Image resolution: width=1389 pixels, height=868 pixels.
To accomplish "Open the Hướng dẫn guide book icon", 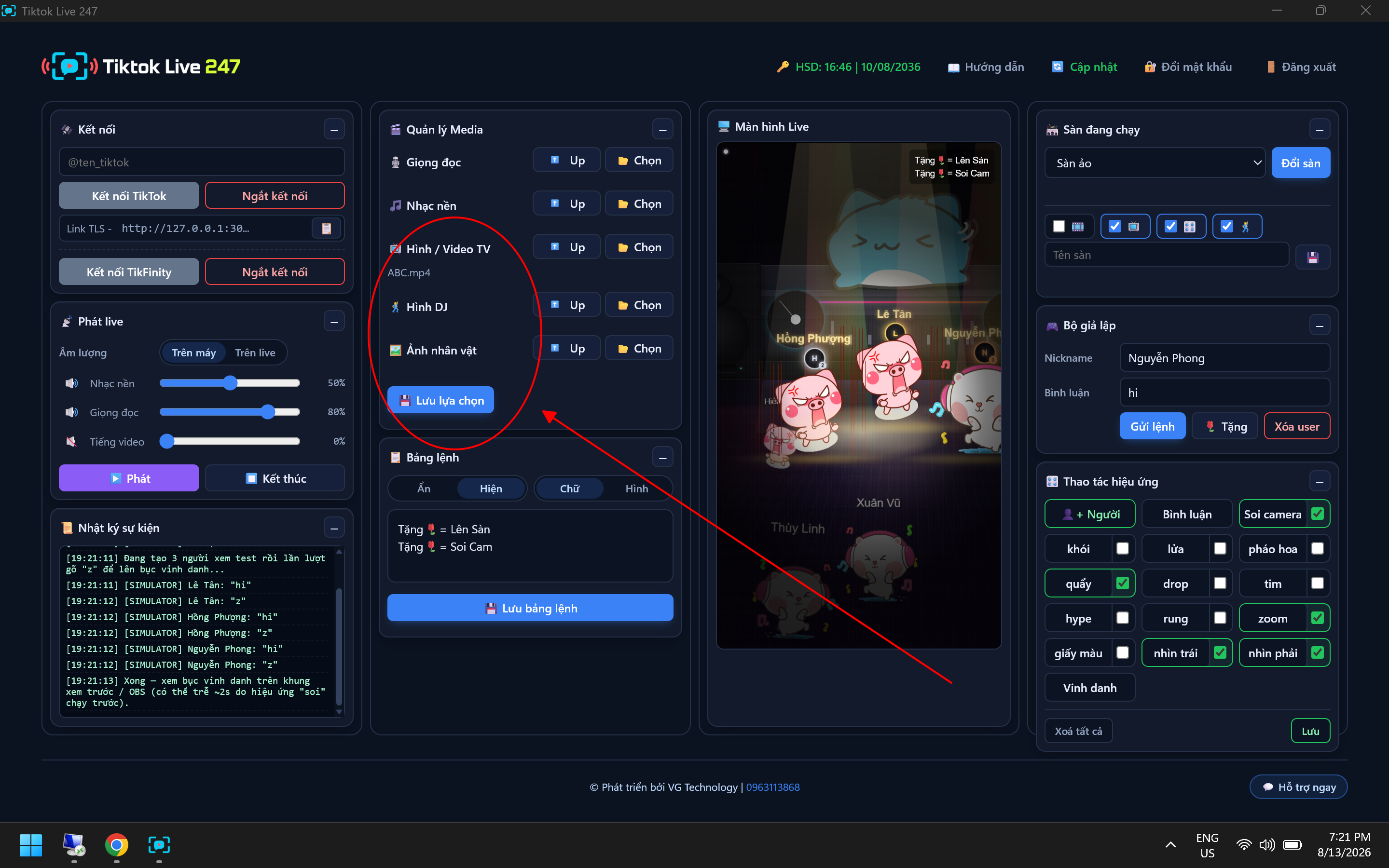I will [x=953, y=67].
